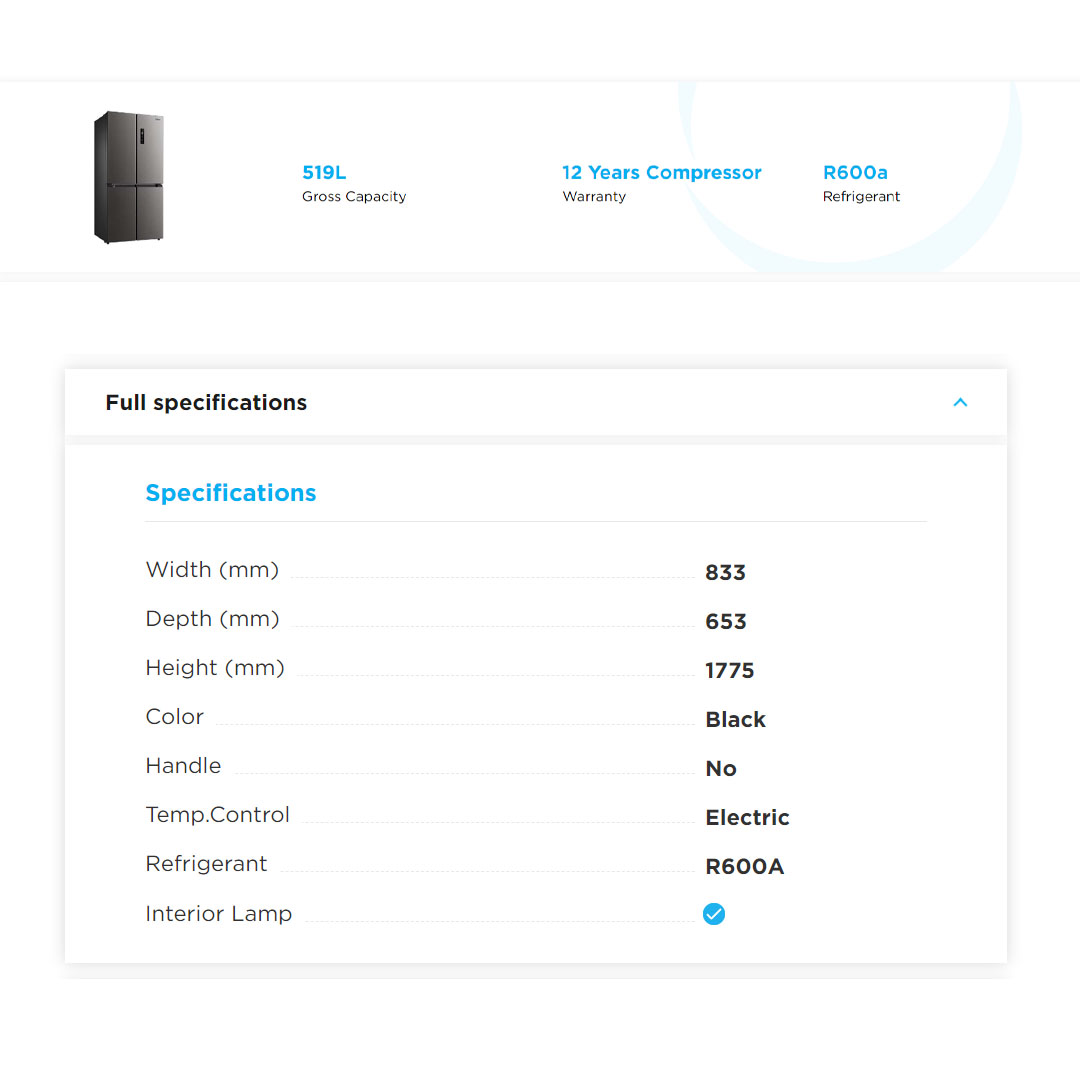Click the Black color value
The height and width of the screenshot is (1080, 1080).
click(735, 720)
